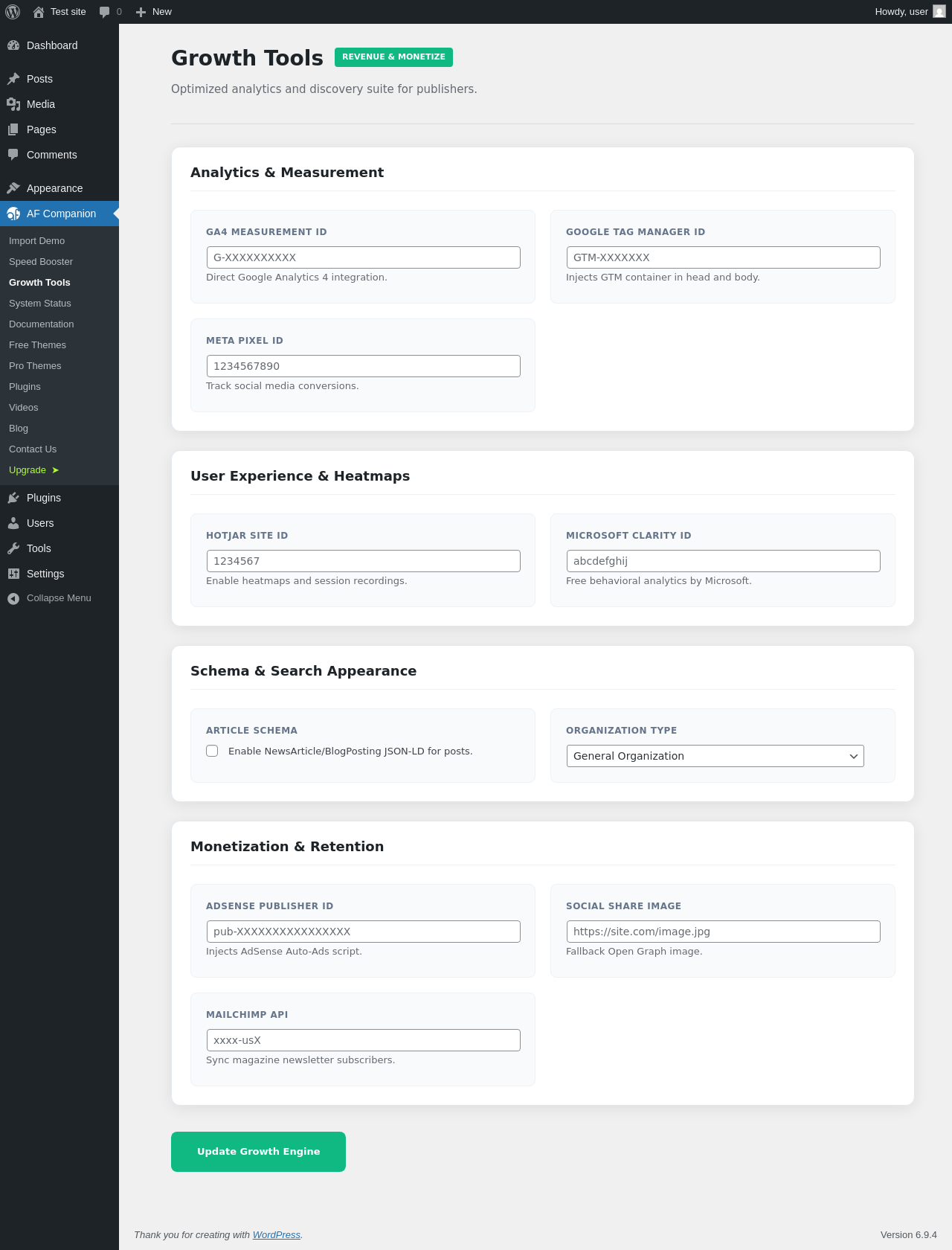
Task: Click the Posts pin icon
Action: pyautogui.click(x=13, y=79)
